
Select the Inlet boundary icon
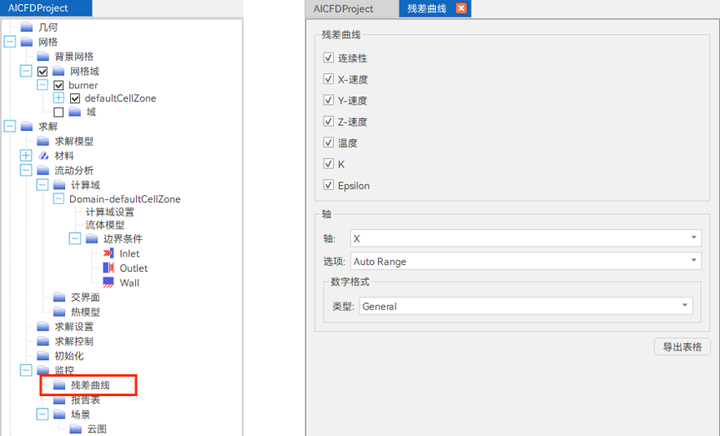pos(108,253)
